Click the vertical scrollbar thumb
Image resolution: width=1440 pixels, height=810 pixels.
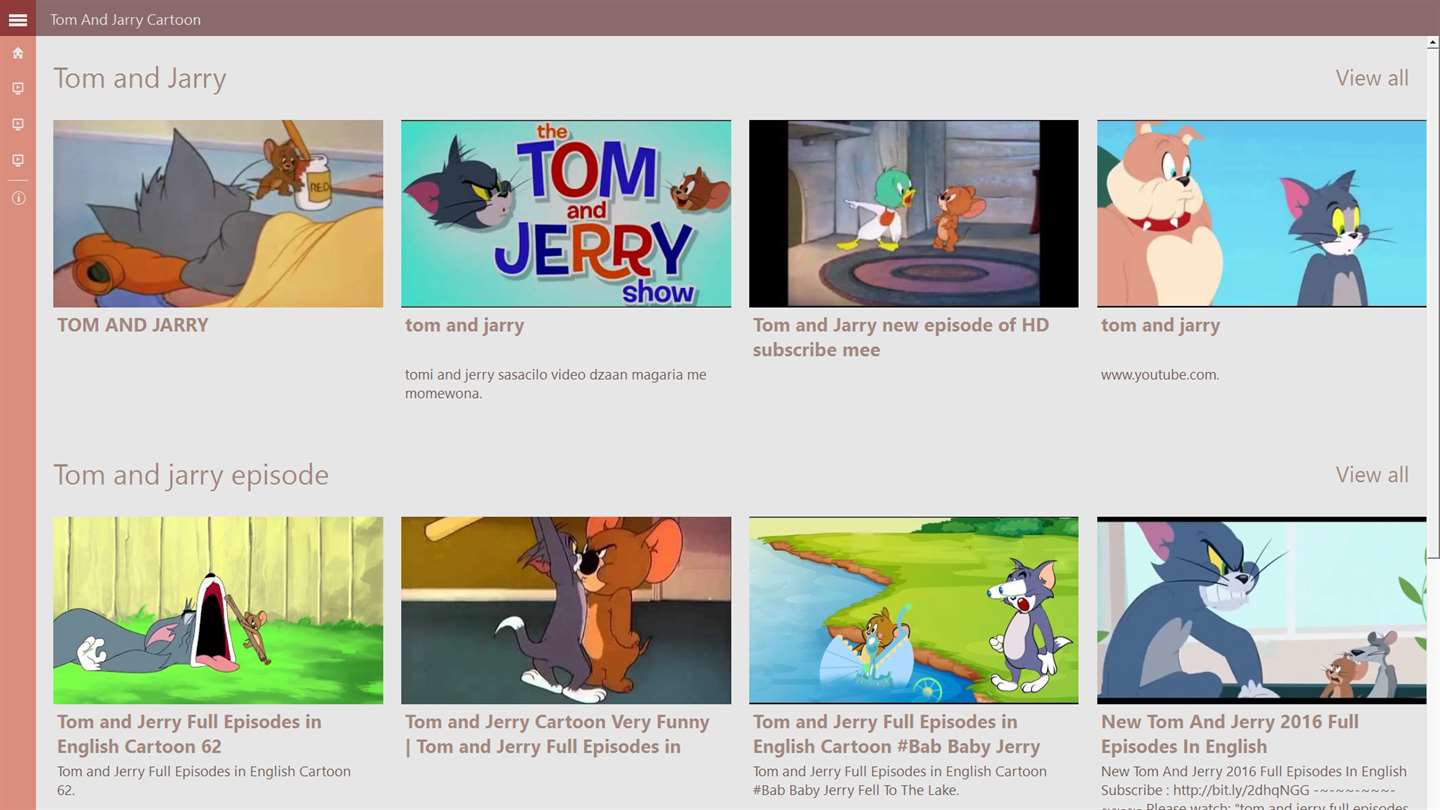point(1433,303)
